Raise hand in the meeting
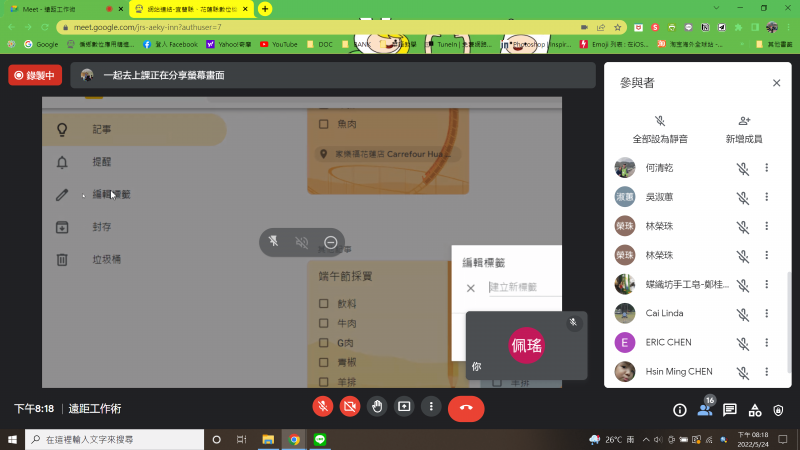Viewport: 800px width, 450px height. pos(377,407)
